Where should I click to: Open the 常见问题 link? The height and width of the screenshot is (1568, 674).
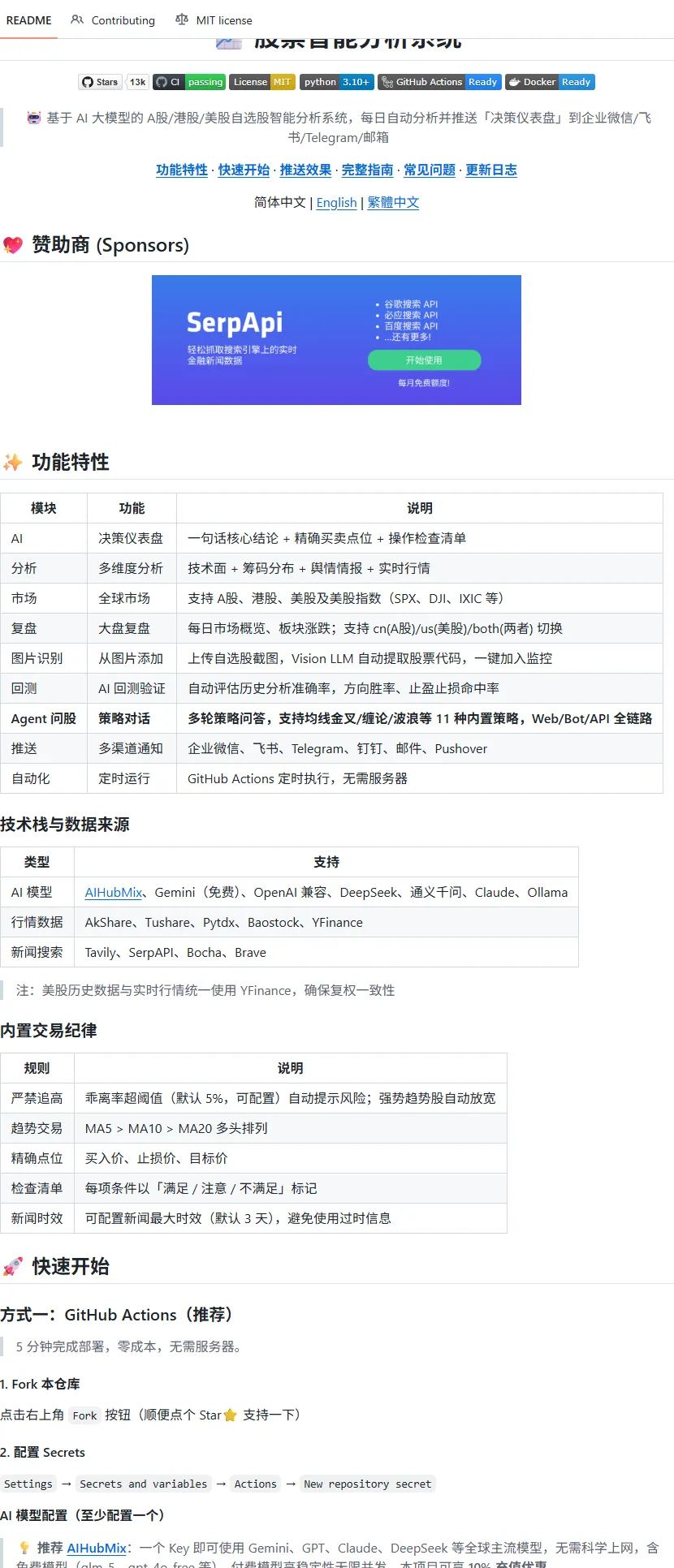pos(430,170)
